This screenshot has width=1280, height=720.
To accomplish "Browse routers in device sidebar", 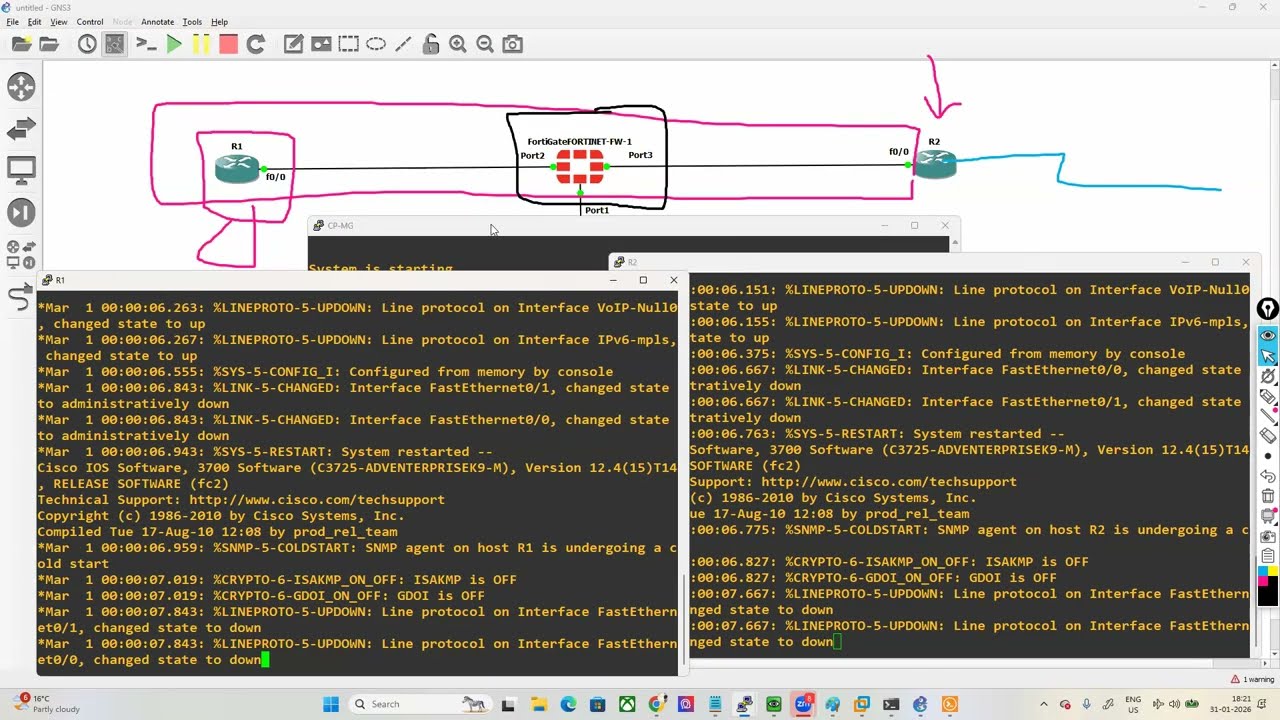I will pos(21,86).
